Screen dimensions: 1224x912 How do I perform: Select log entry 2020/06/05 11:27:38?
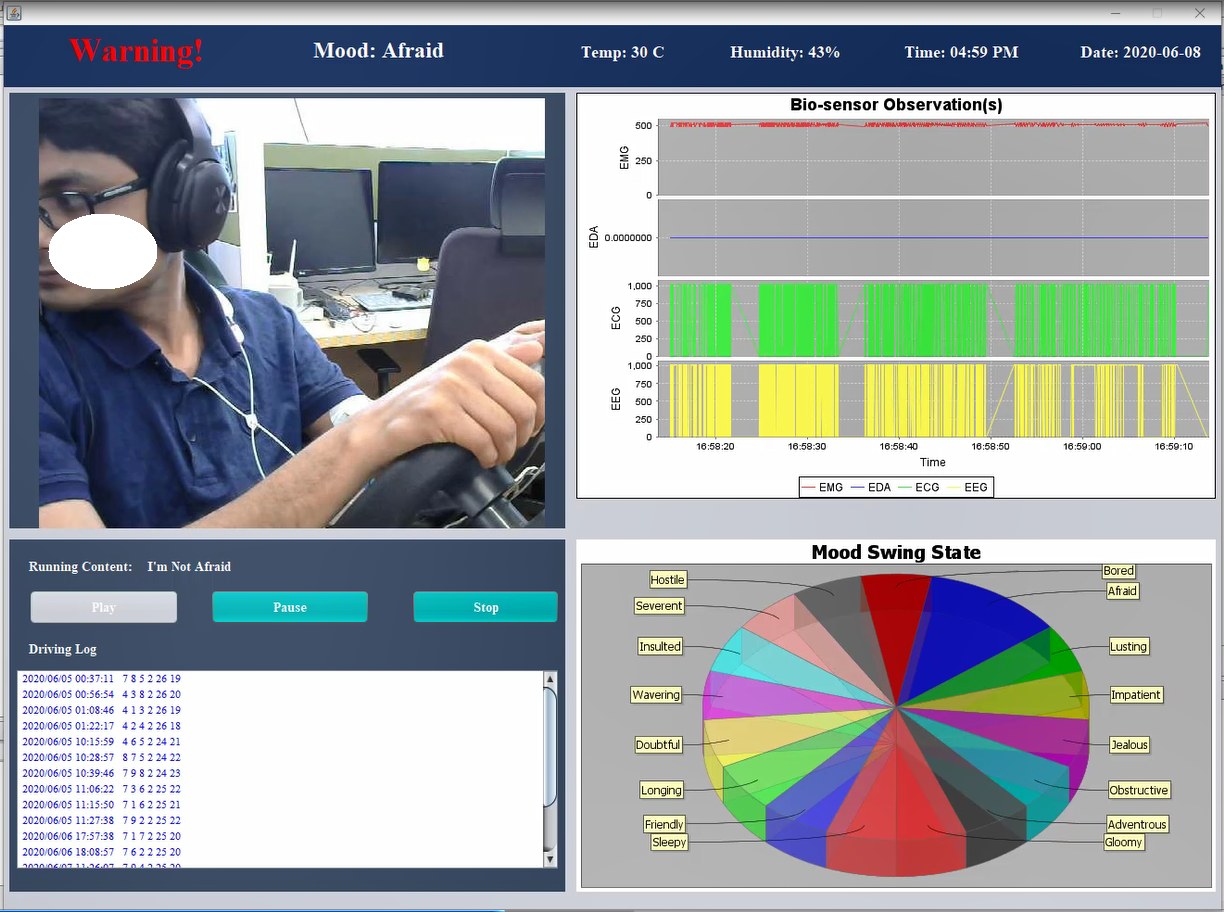point(101,821)
